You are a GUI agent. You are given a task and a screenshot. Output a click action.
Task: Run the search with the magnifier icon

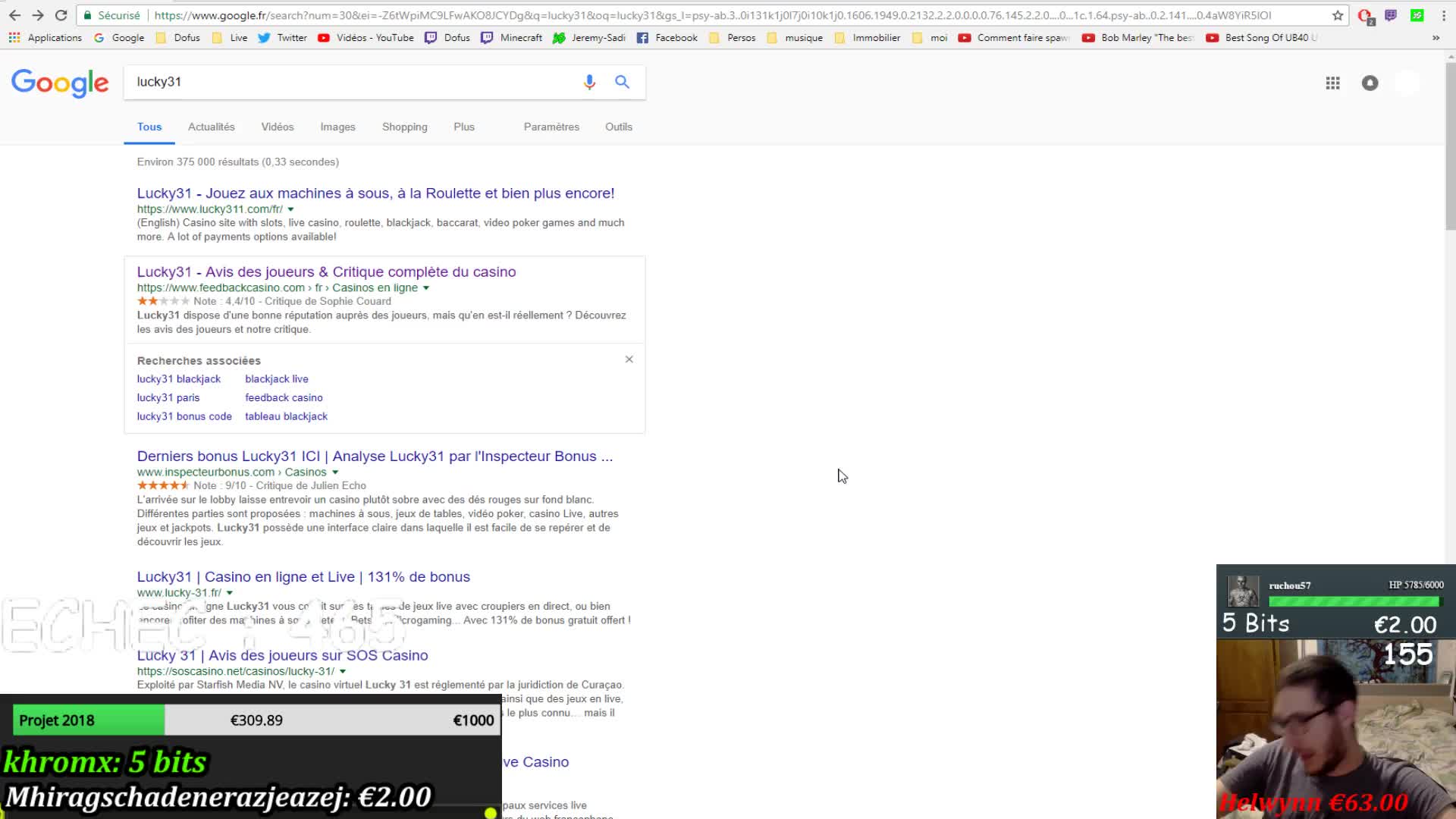click(622, 82)
